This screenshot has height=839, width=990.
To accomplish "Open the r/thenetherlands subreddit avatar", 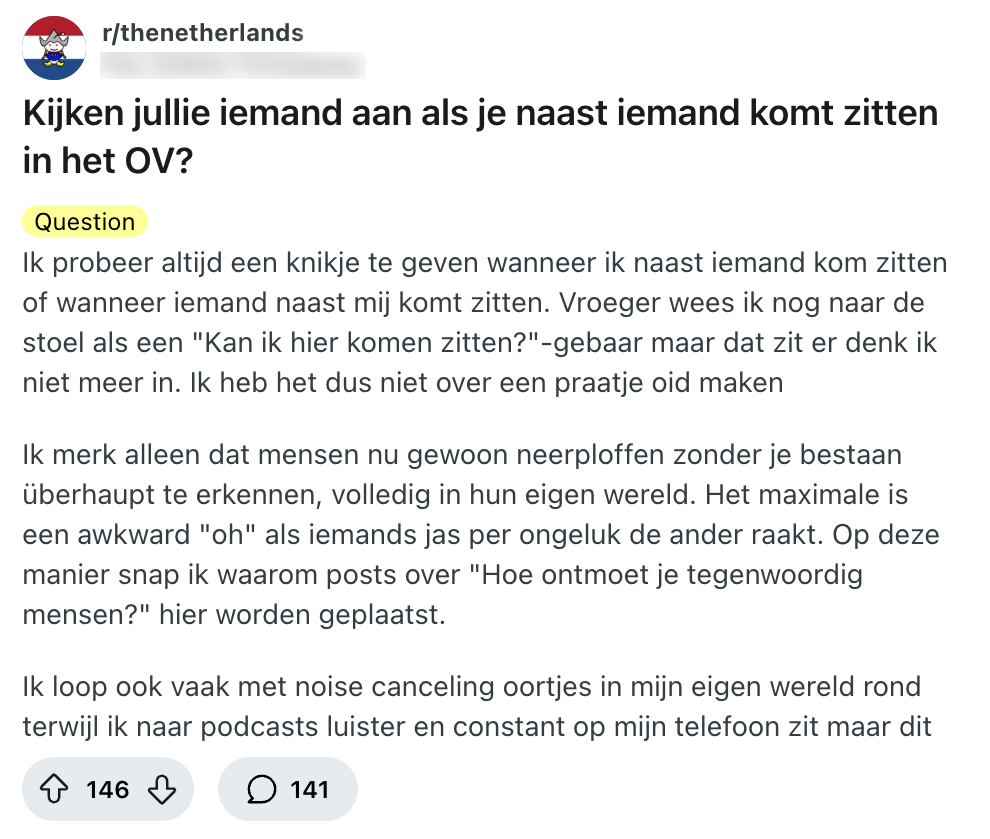I will click(x=54, y=48).
